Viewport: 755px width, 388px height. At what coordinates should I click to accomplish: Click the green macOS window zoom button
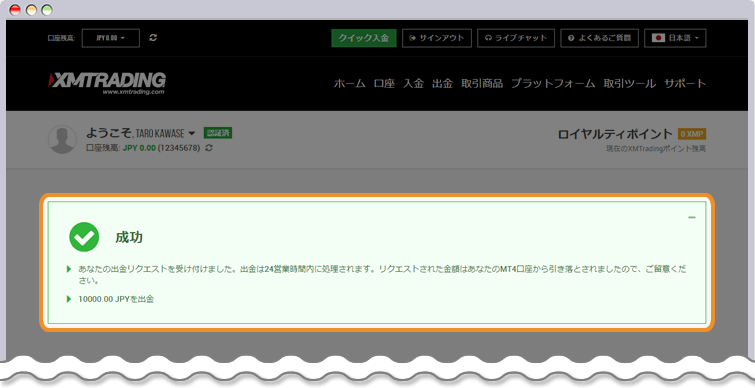tap(47, 10)
